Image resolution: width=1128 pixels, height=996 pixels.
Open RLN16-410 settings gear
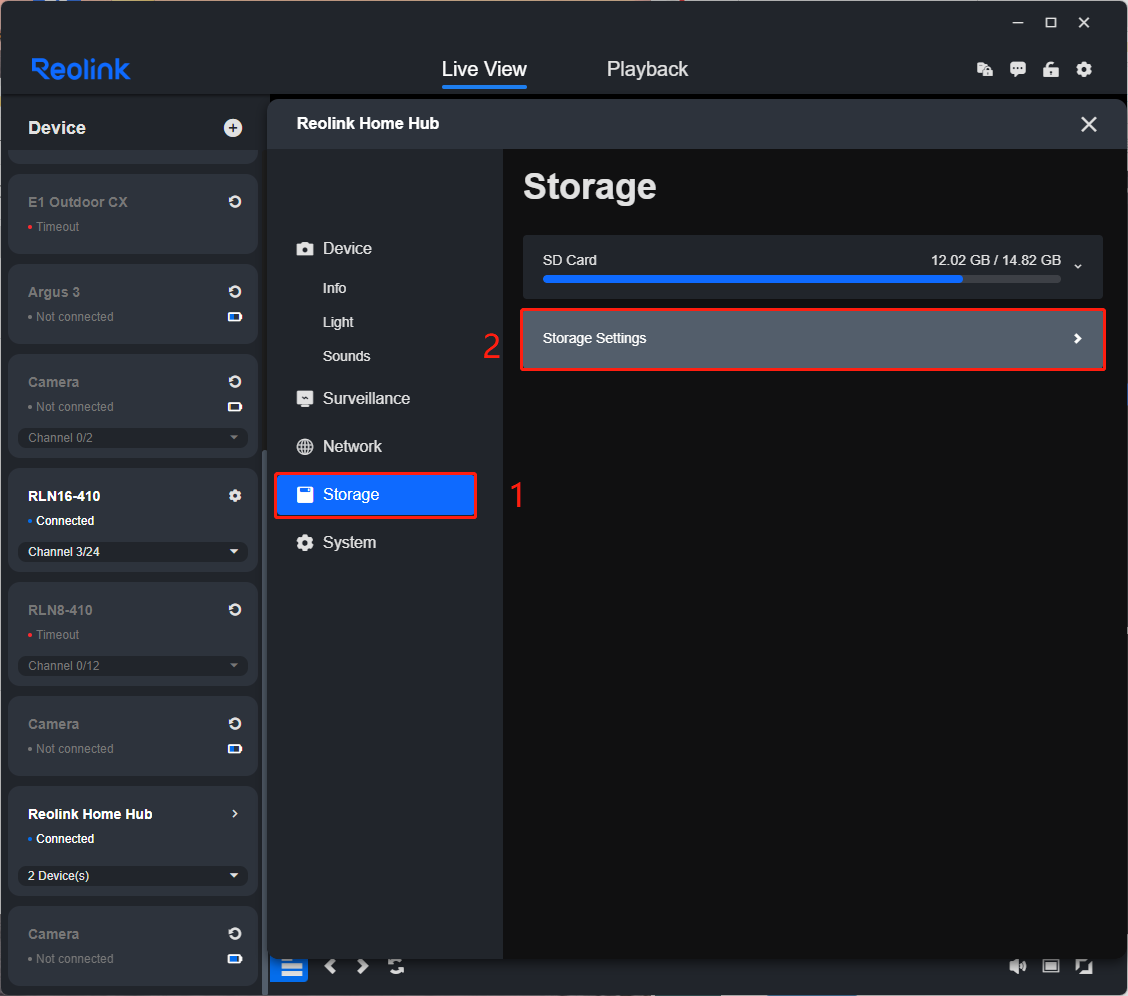pos(235,495)
